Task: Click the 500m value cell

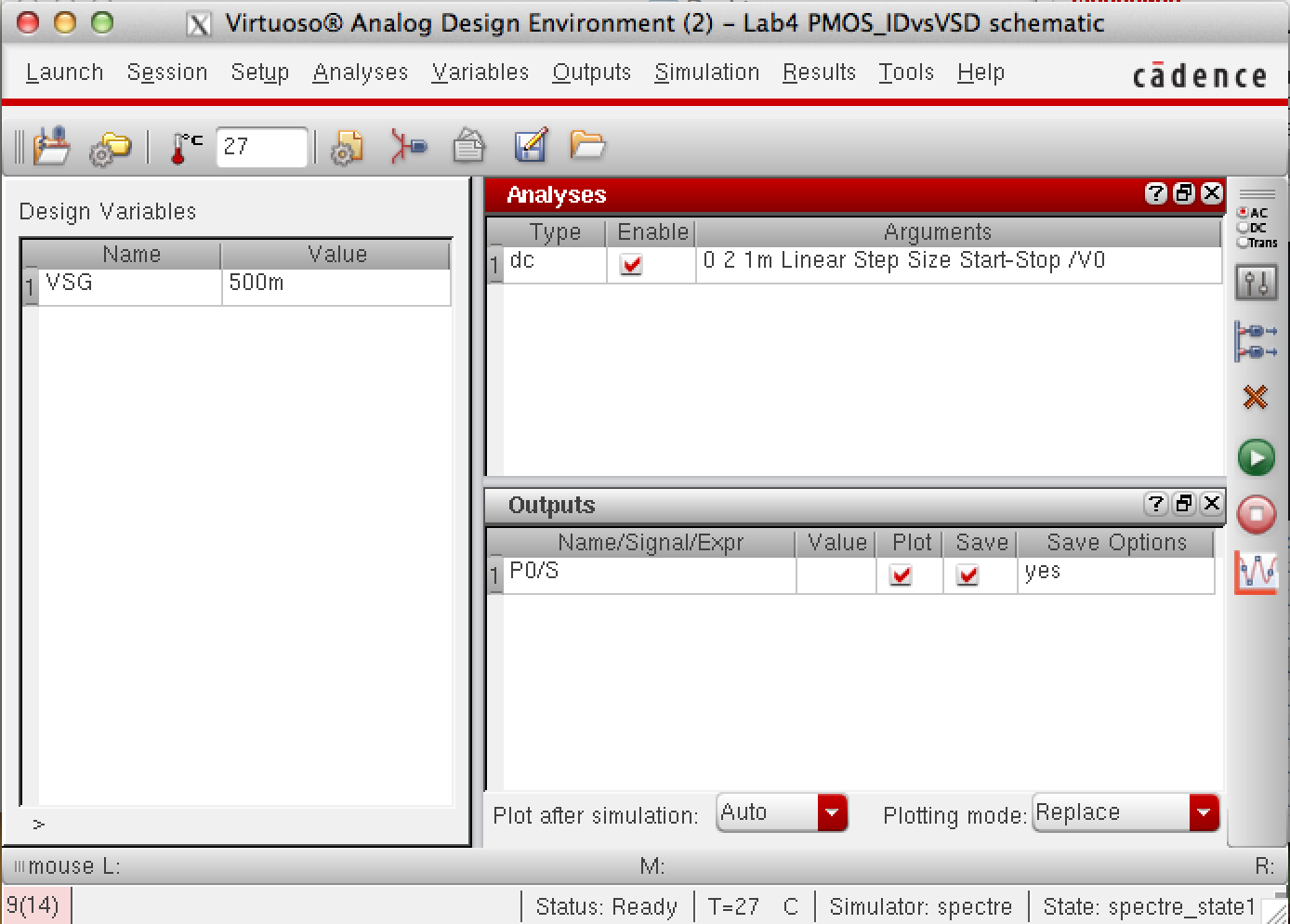Action: point(336,285)
